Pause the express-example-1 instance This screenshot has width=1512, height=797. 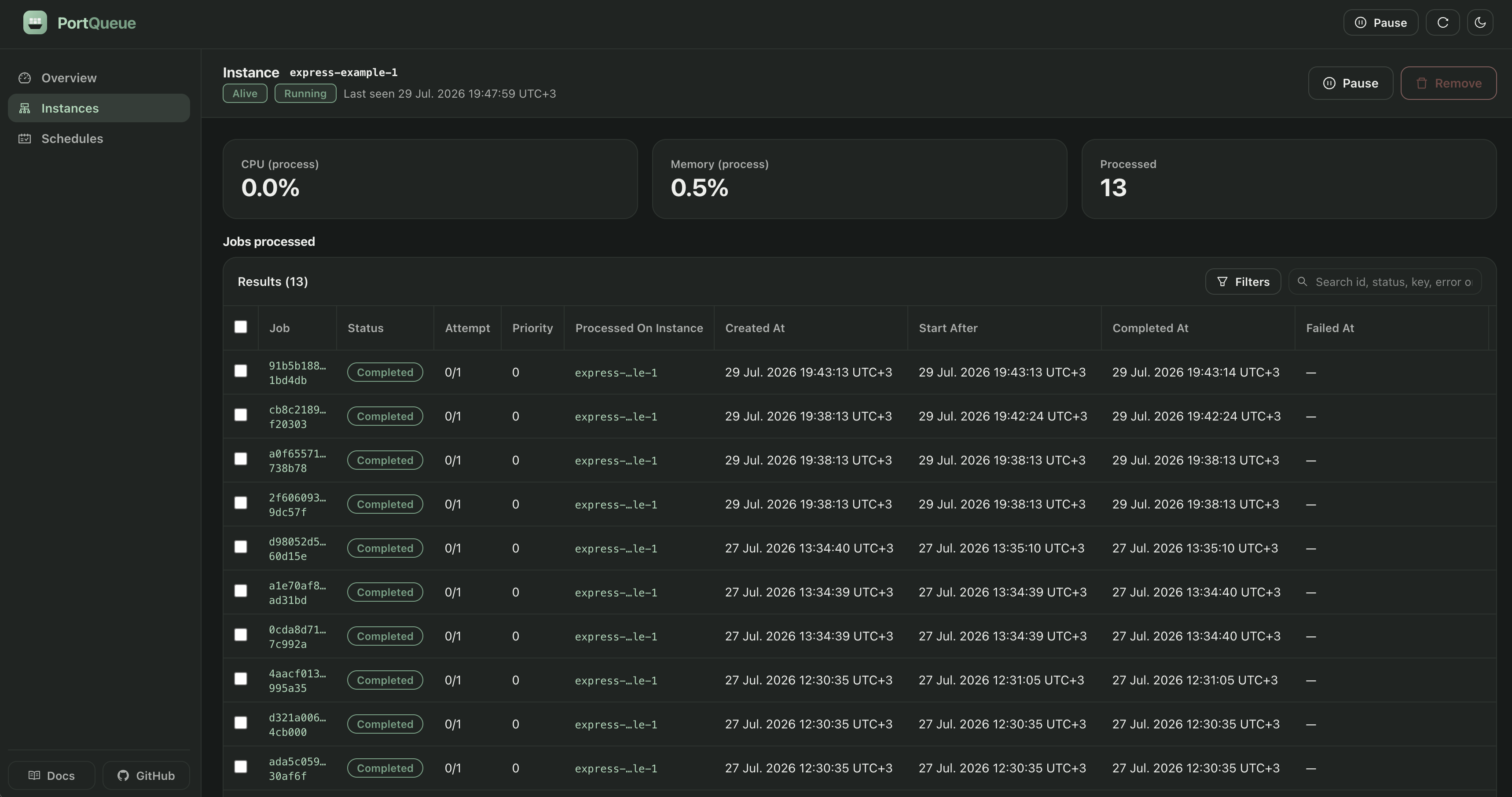[x=1350, y=83]
